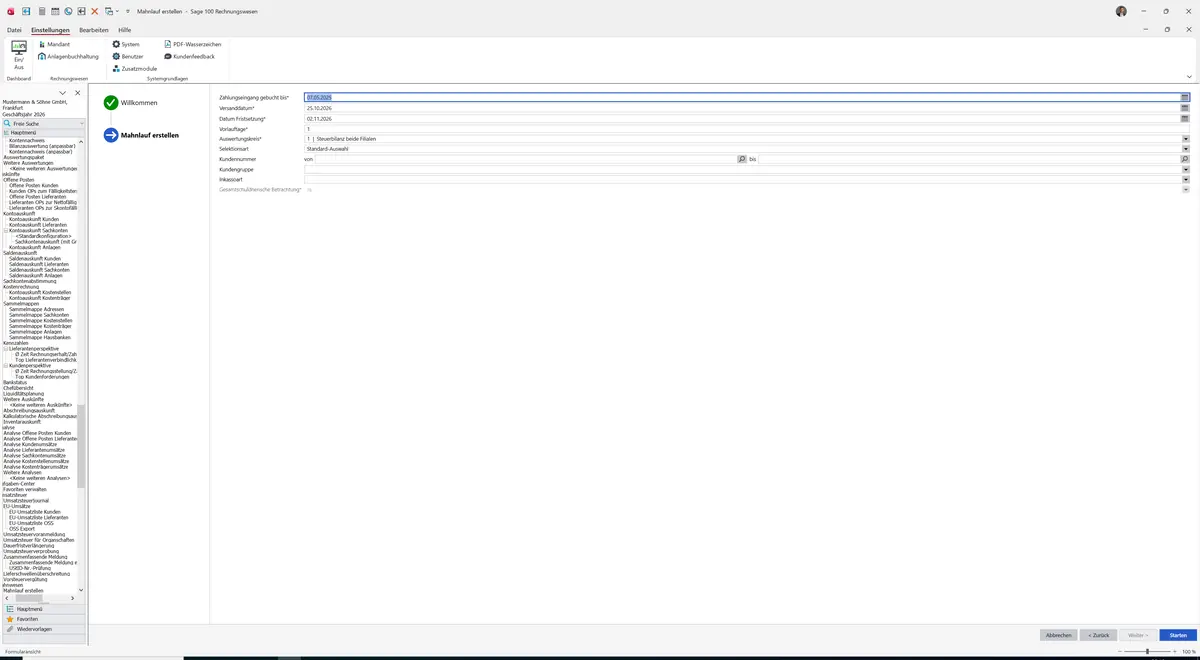Click the calendar icon in the quick access toolbar
The image size is (1200, 660).
(x=55, y=10)
